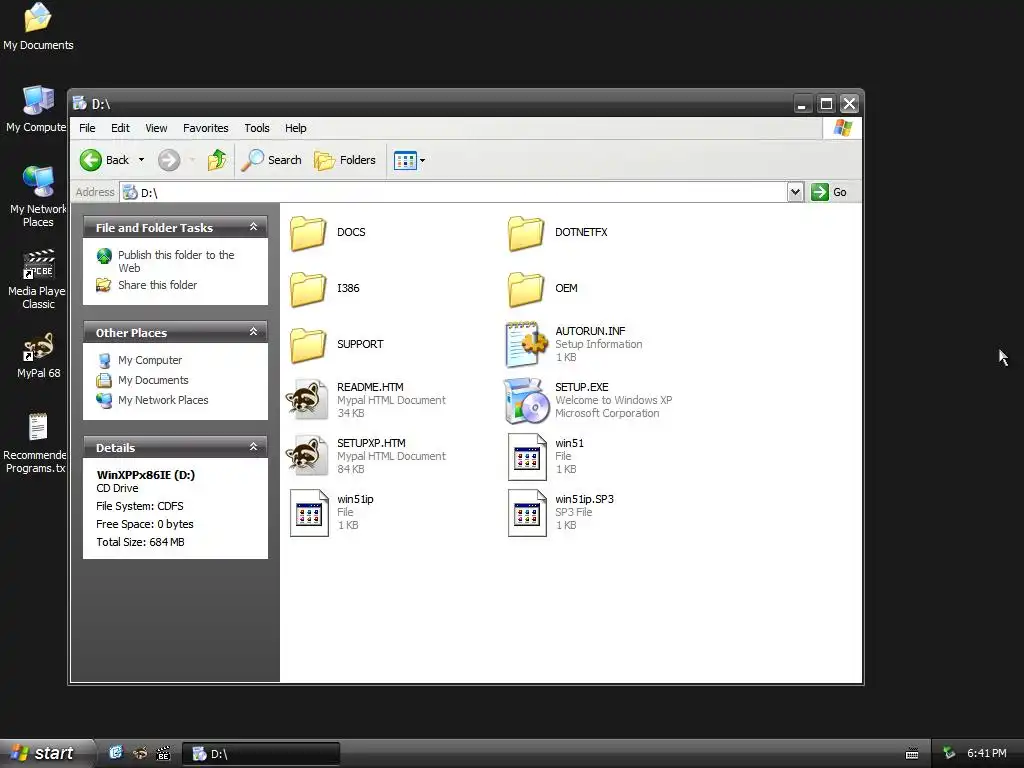Select Recommended Programs.txt desktop file
Image resolution: width=1024 pixels, height=768 pixels.
[36, 443]
